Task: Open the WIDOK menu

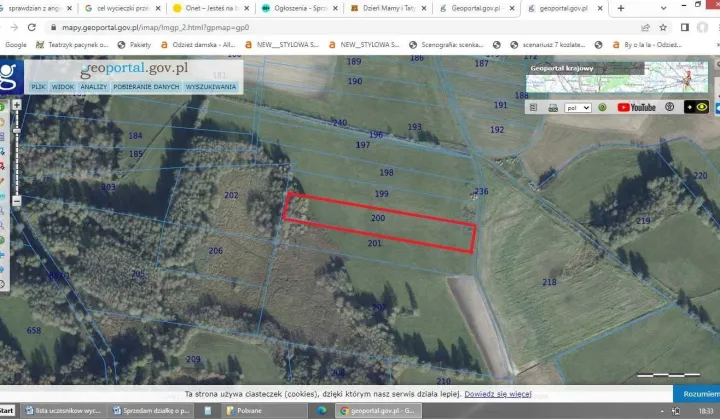Action: coord(63,87)
